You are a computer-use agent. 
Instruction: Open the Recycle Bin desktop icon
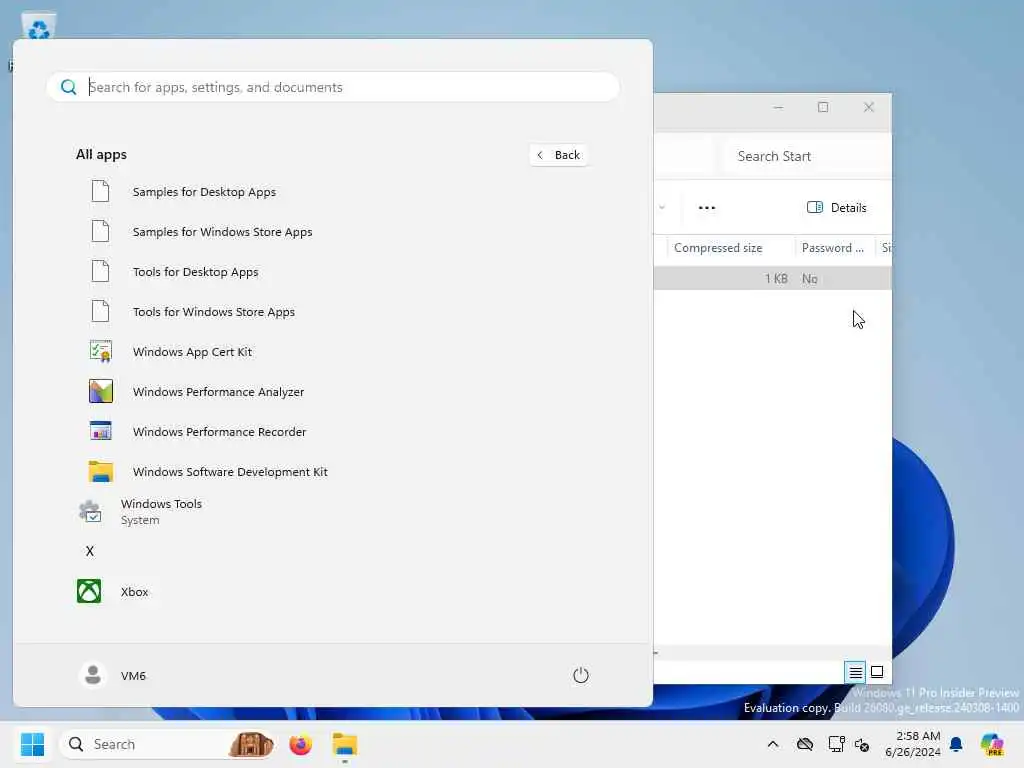pyautogui.click(x=39, y=27)
